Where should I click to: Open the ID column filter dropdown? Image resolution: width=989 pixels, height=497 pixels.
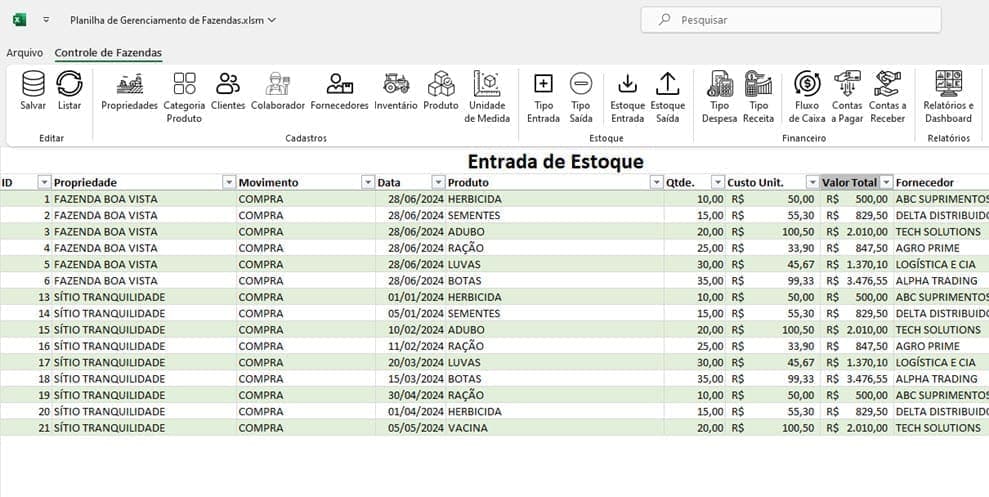[44, 182]
